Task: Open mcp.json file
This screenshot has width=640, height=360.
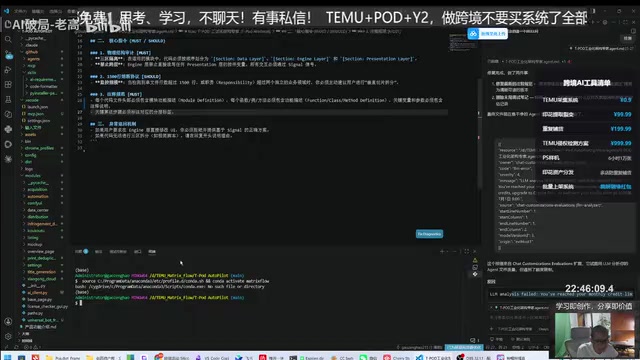Action: coord(36,114)
